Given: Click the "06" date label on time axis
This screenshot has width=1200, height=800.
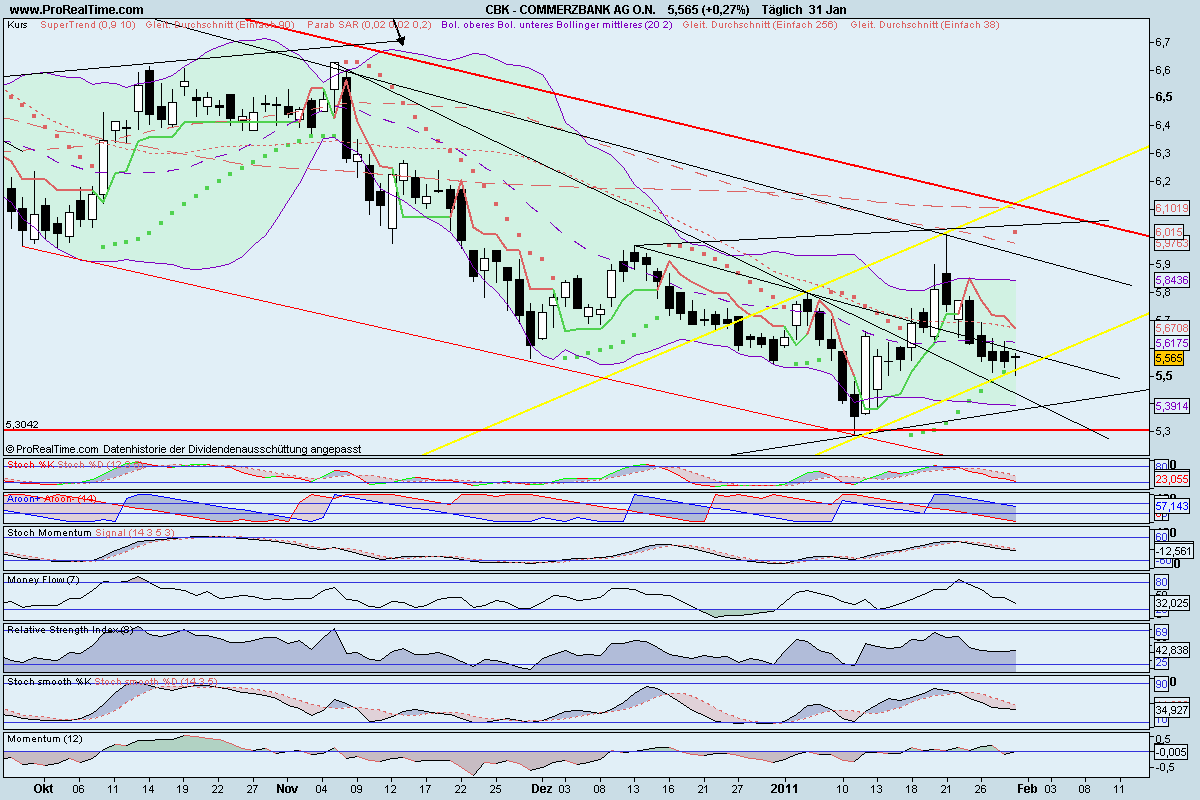Looking at the screenshot, I should point(78,788).
